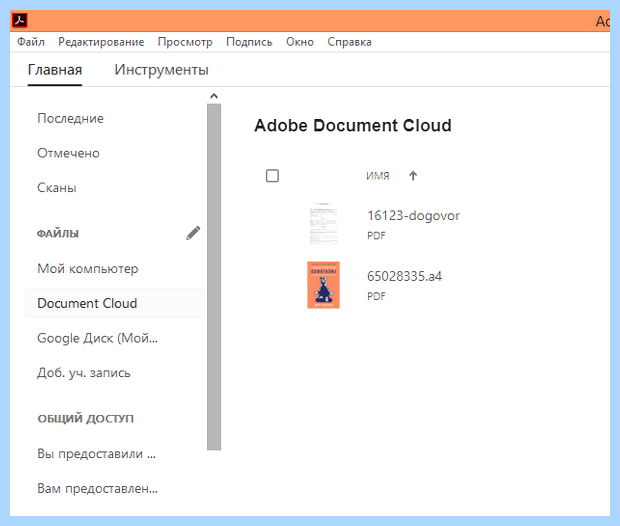Open Google Диск (Мой... entry
Viewport: 620px width, 526px height.
tap(97, 338)
